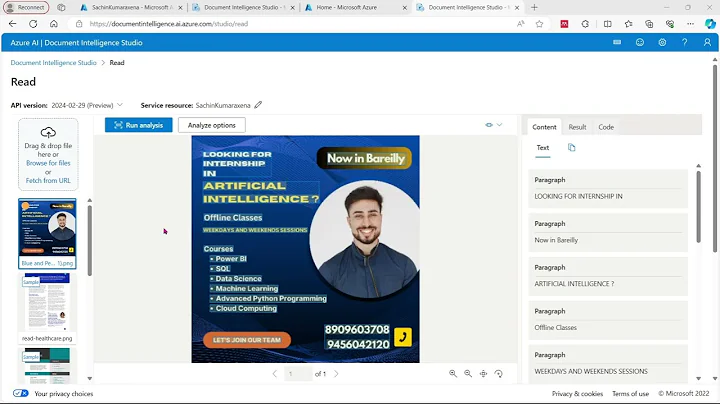720x404 pixels.
Task: Click the read aloud icon in address bar
Action: [x=520, y=24]
